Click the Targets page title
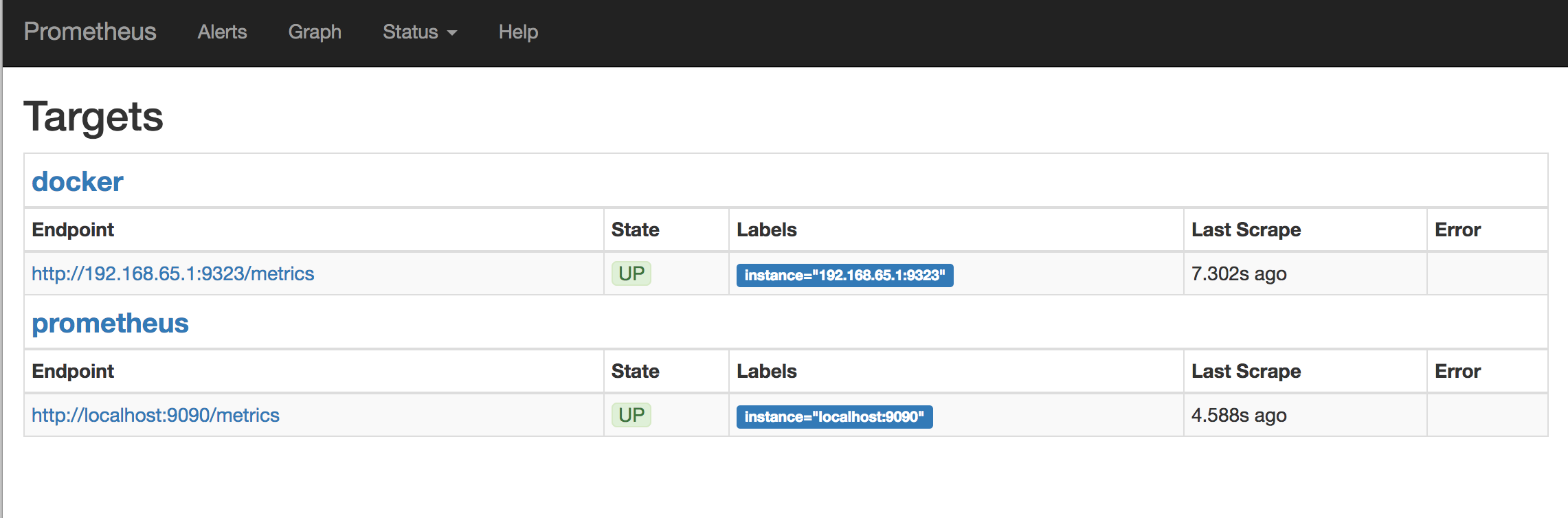Viewport: 1568px width, 518px height. (94, 116)
